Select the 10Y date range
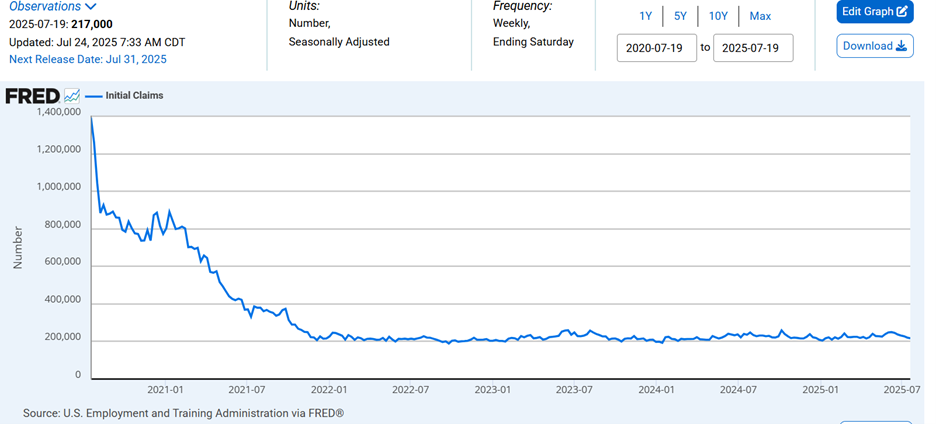Image resolution: width=936 pixels, height=424 pixels. [x=718, y=16]
